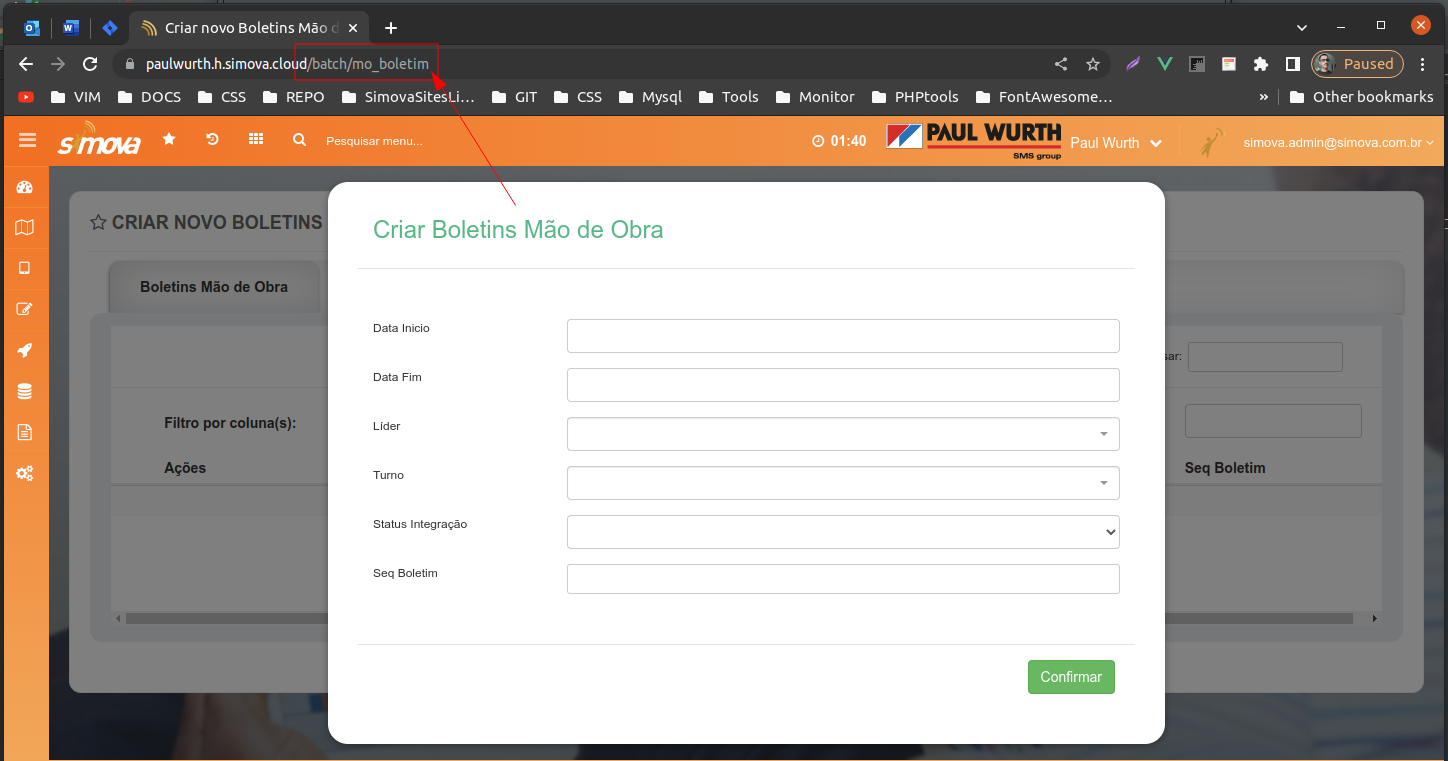1448x761 pixels.
Task: Open the history icon in top bar
Action: click(x=212, y=140)
